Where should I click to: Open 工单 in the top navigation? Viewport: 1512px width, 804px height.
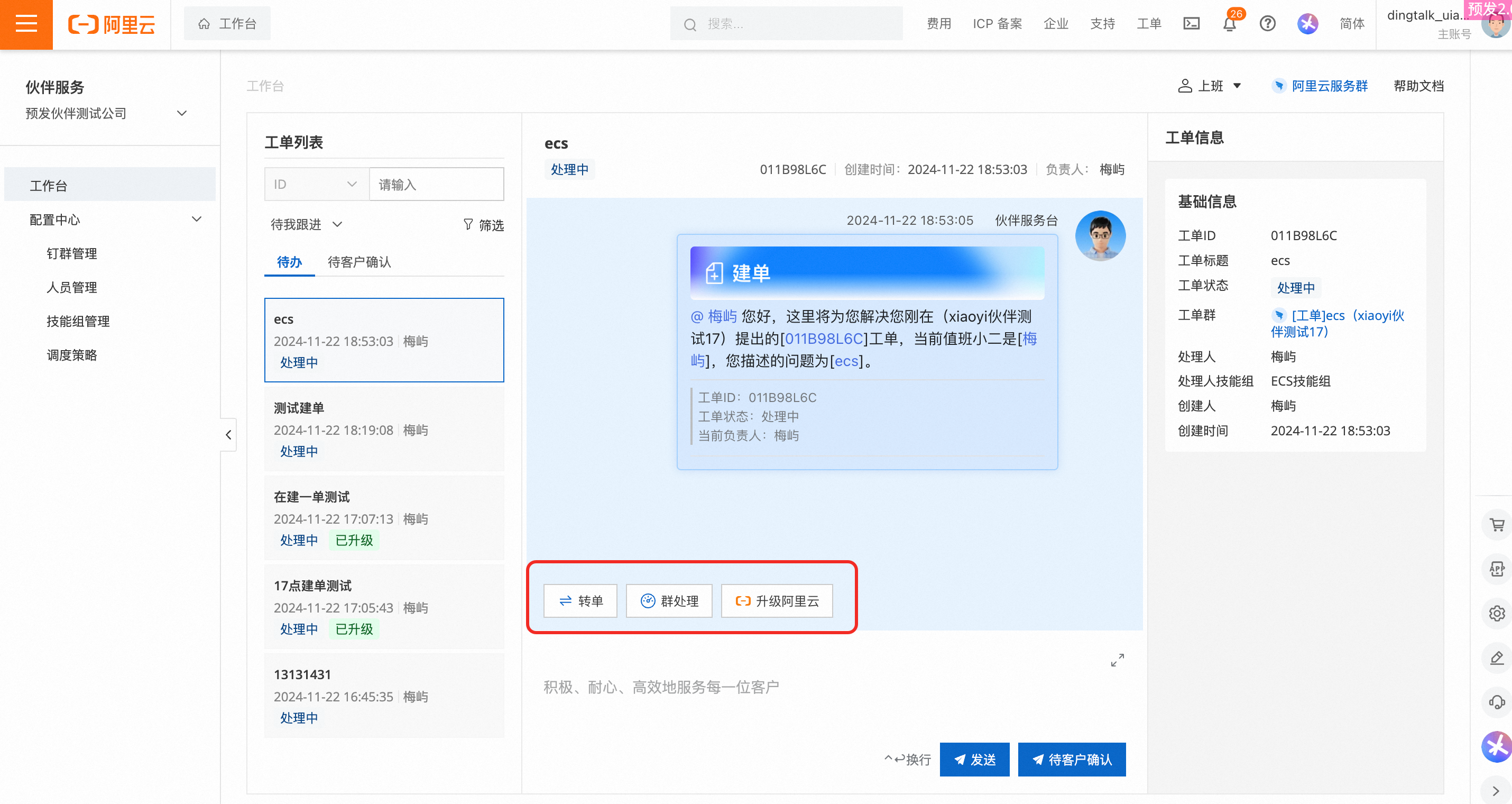point(1149,23)
